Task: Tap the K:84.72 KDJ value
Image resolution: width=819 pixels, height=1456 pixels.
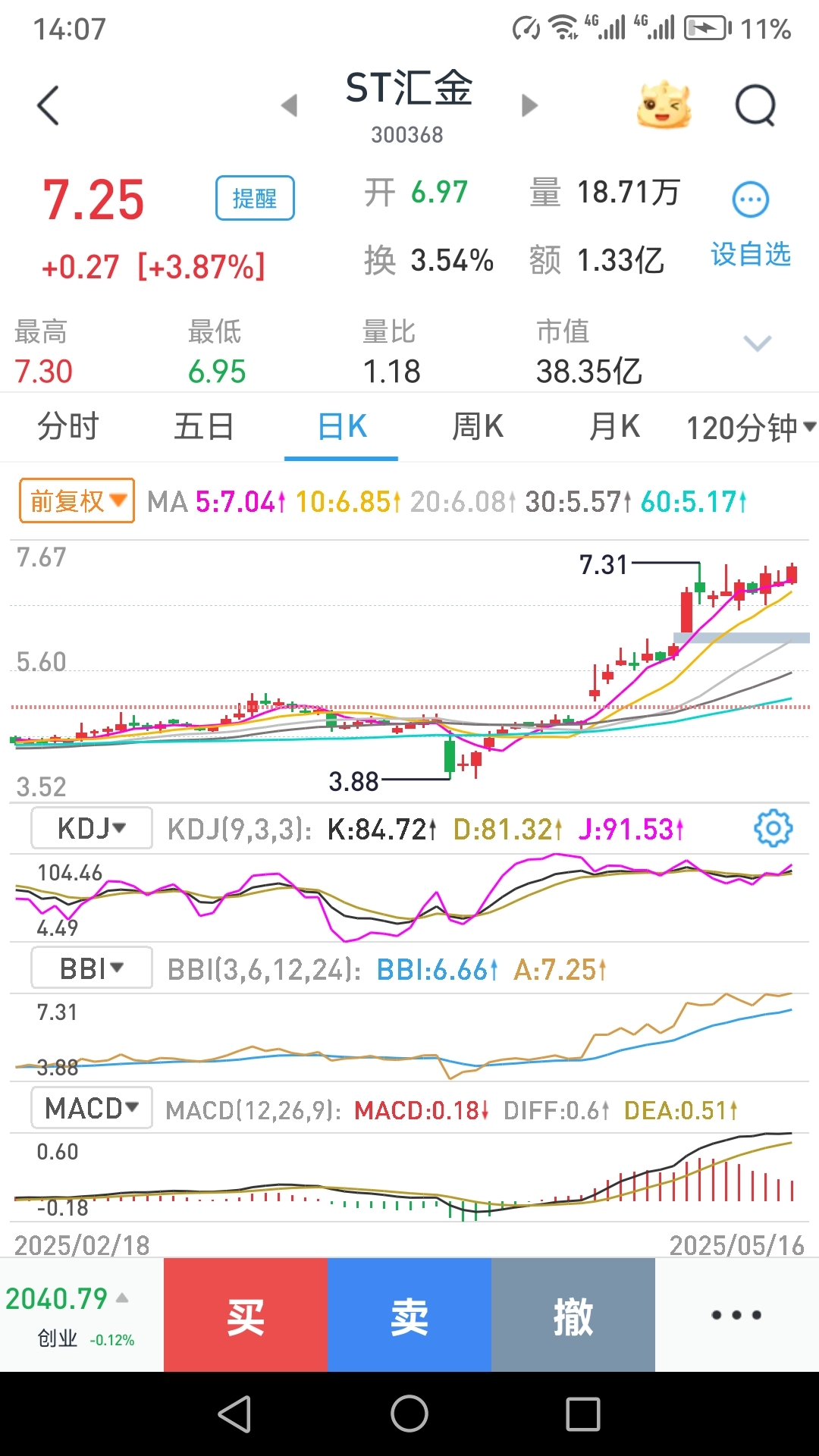Action: pyautogui.click(x=382, y=830)
